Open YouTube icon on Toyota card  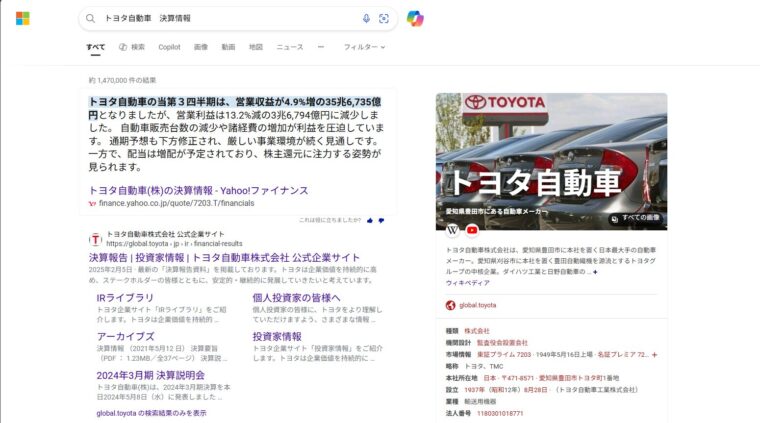point(472,230)
